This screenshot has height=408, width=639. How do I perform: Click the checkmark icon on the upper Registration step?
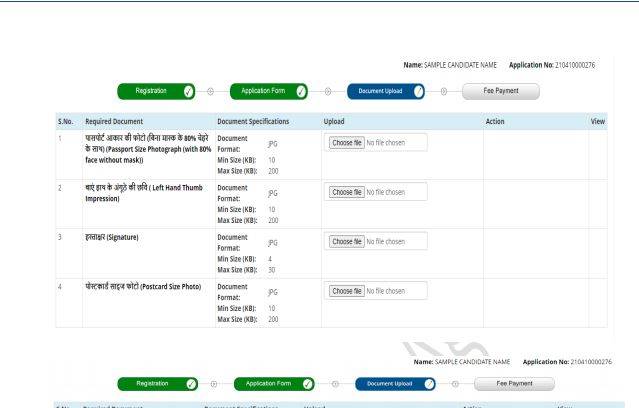point(189,92)
